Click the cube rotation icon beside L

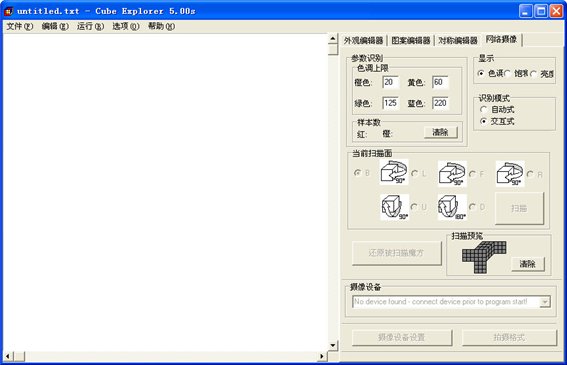394,172
